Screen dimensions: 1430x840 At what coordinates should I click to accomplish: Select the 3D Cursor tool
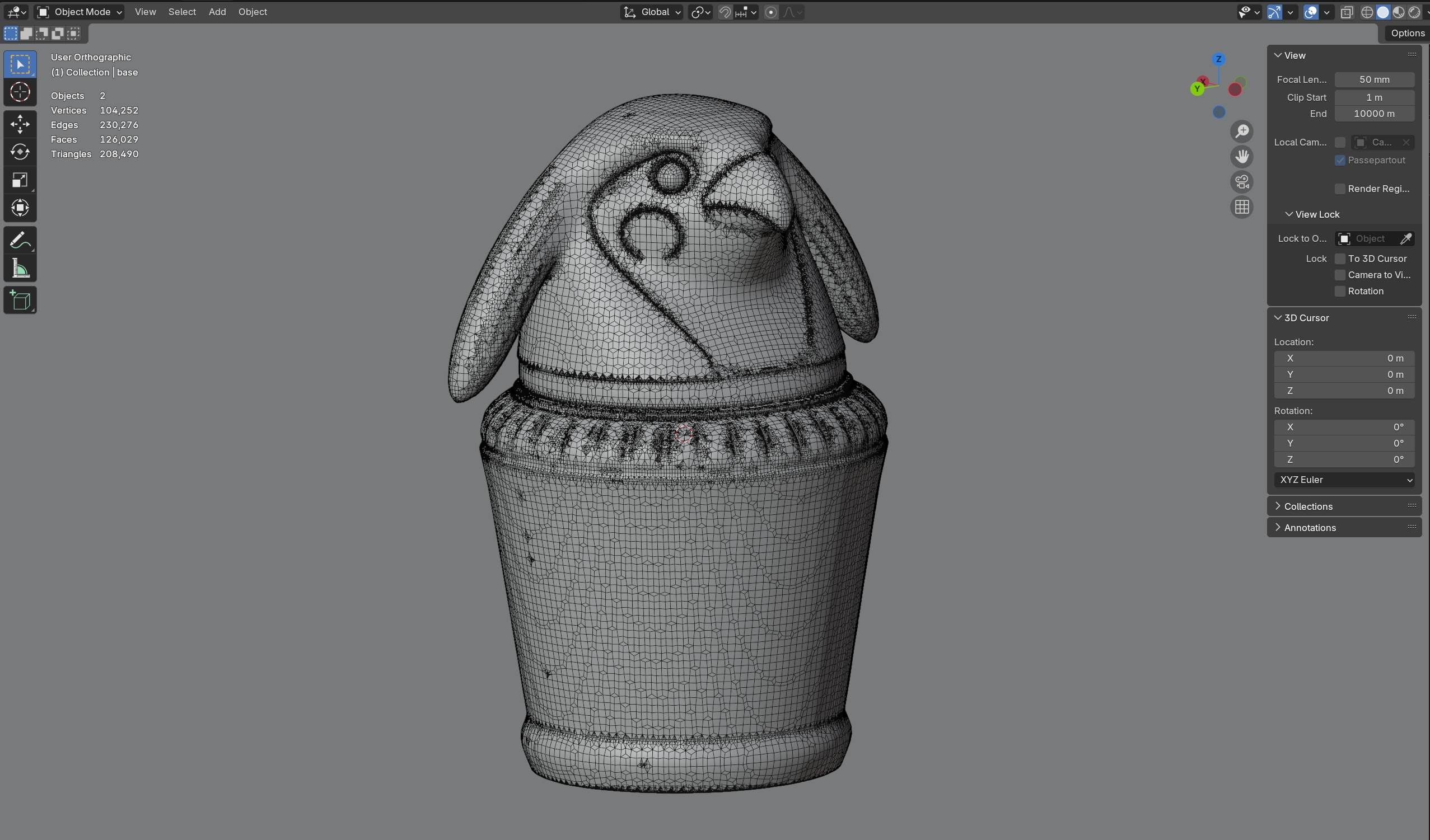[20, 92]
